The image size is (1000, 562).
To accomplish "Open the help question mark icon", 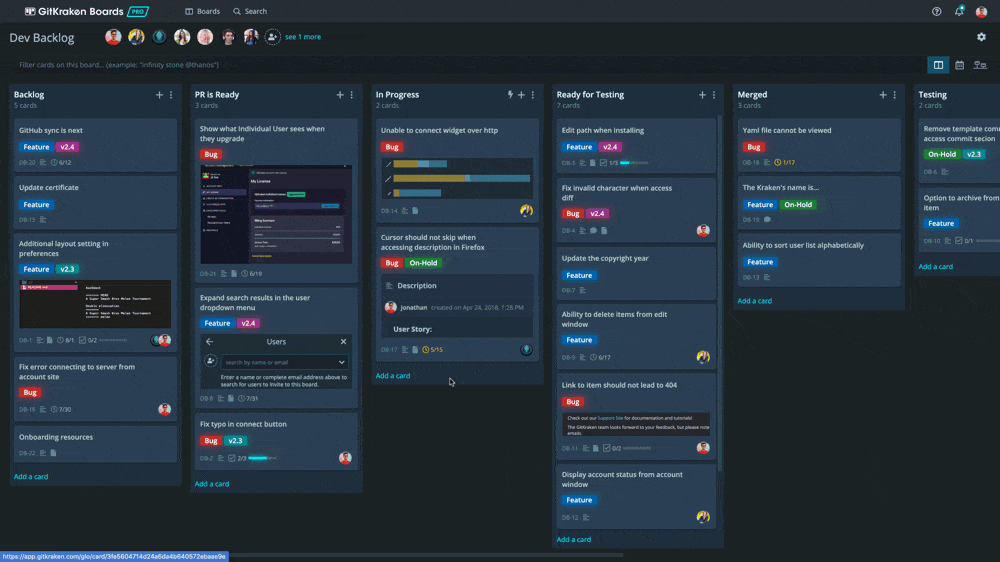I will click(936, 11).
